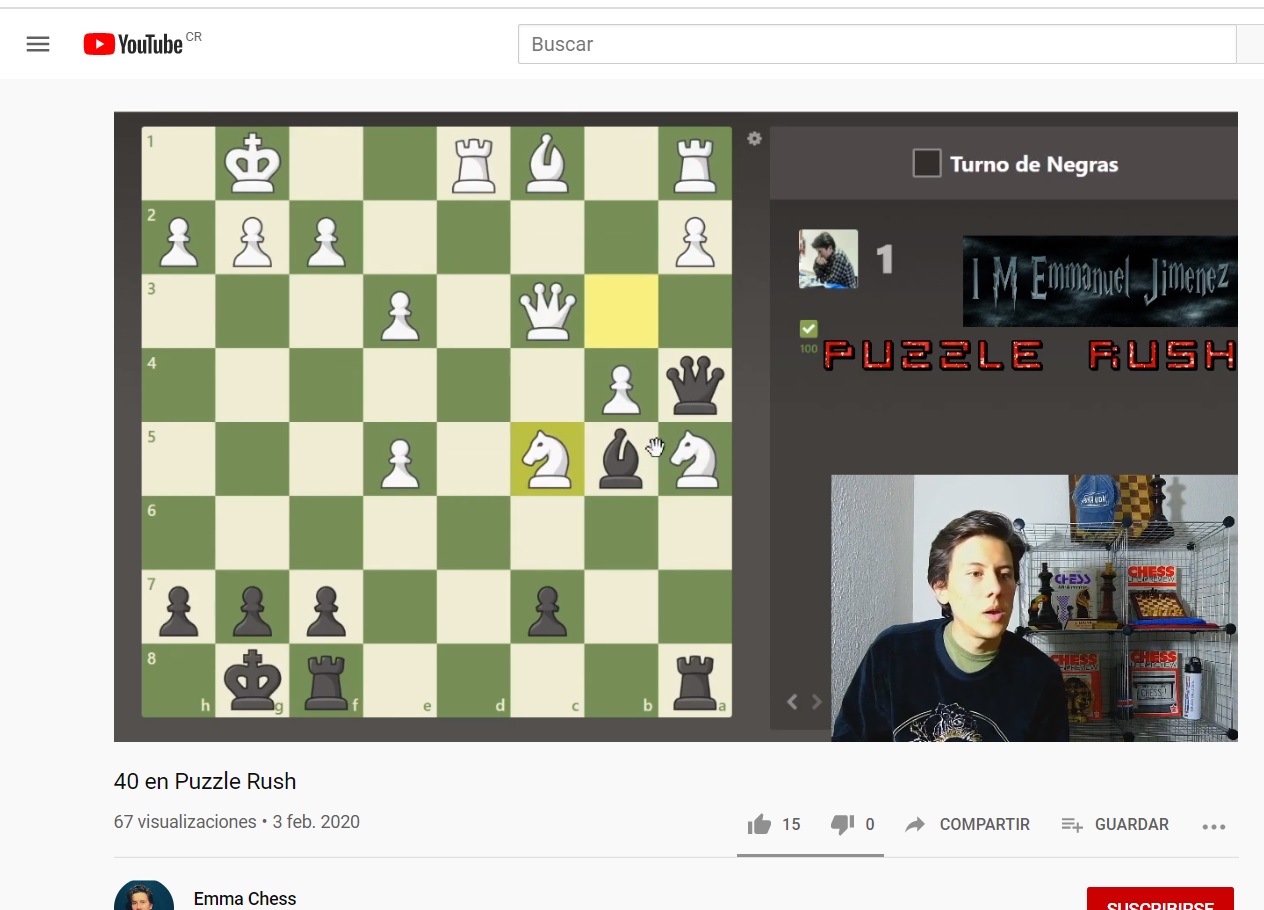1264x910 pixels.
Task: Click the PUZZLE RUSH red title text
Action: point(1030,355)
